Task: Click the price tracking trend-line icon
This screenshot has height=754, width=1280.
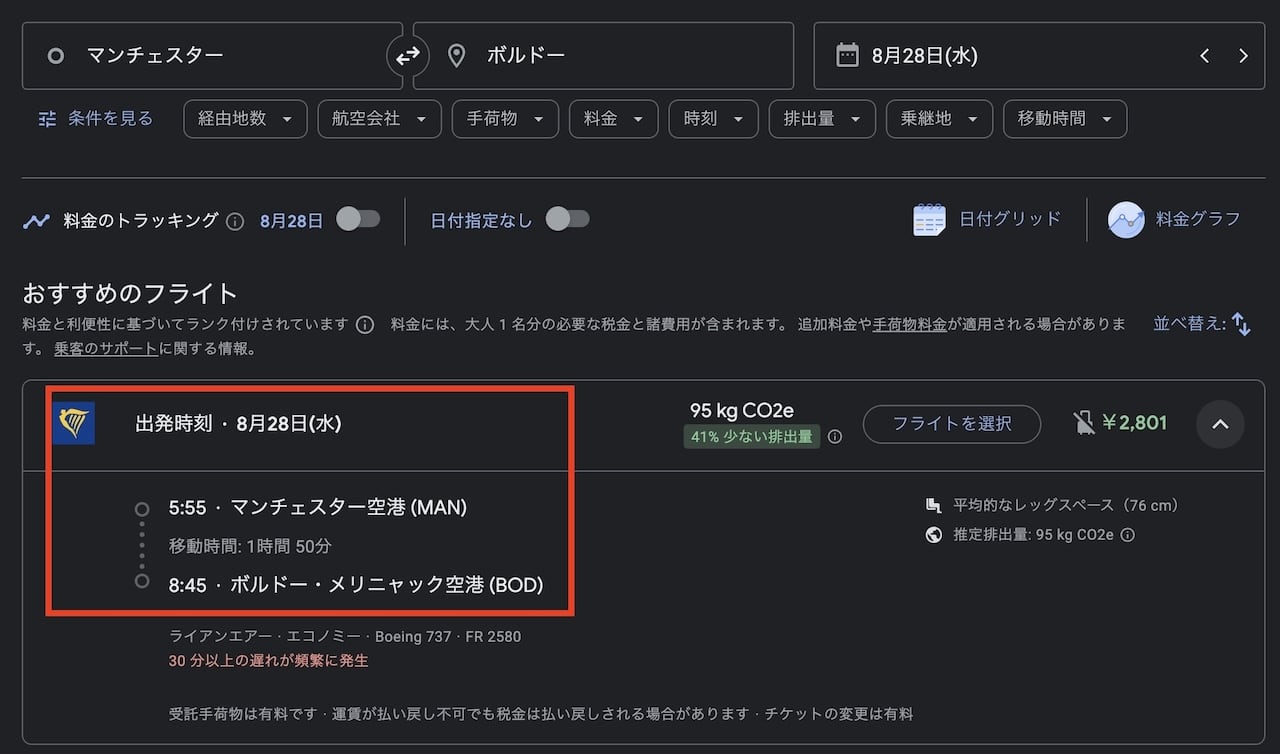Action: (37, 221)
